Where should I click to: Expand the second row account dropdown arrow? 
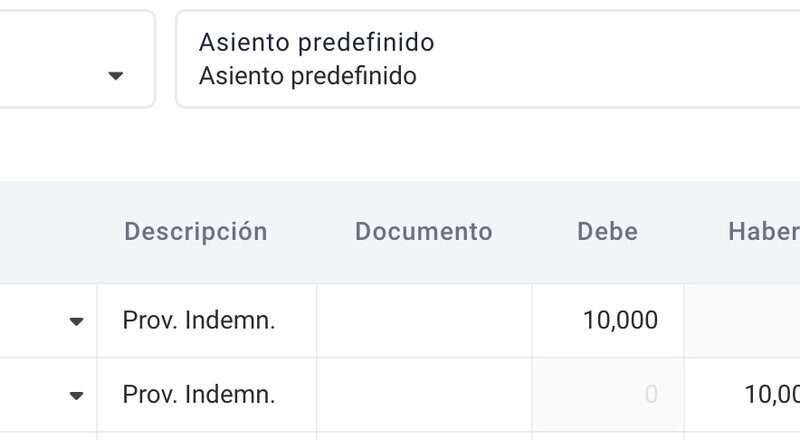click(77, 395)
